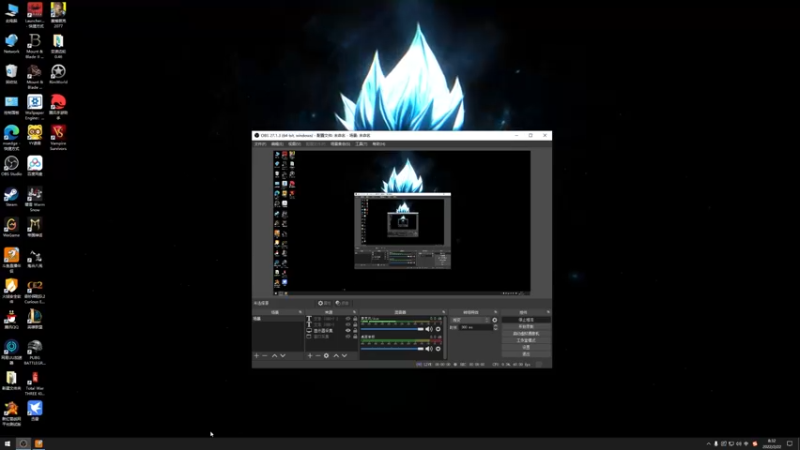Remove the selected scene with the minus icon
800x450 pixels.
(265, 356)
